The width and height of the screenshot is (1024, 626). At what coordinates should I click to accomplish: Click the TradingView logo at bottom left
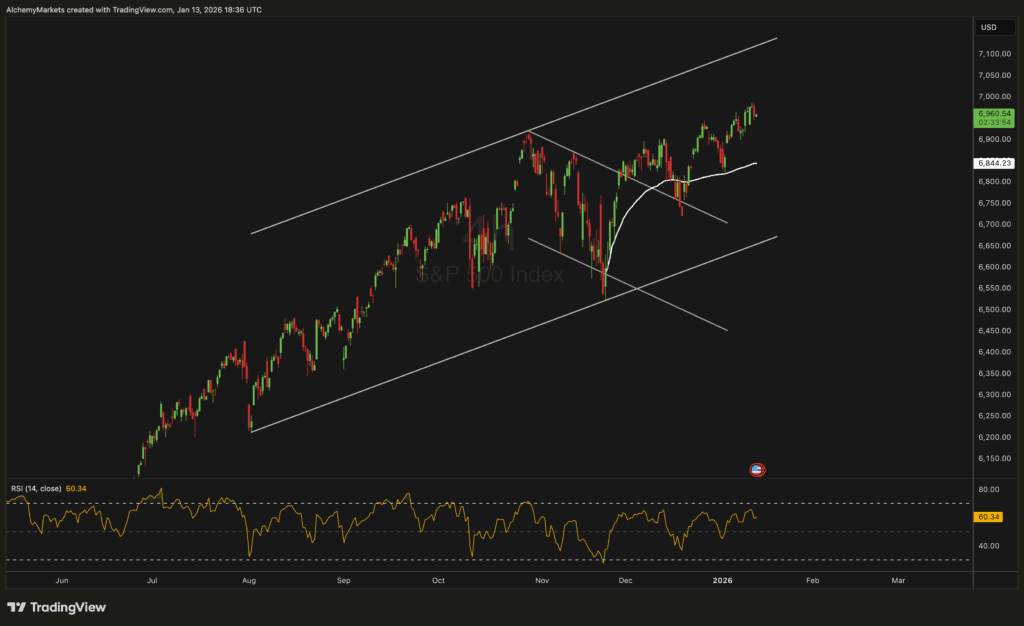click(56, 607)
